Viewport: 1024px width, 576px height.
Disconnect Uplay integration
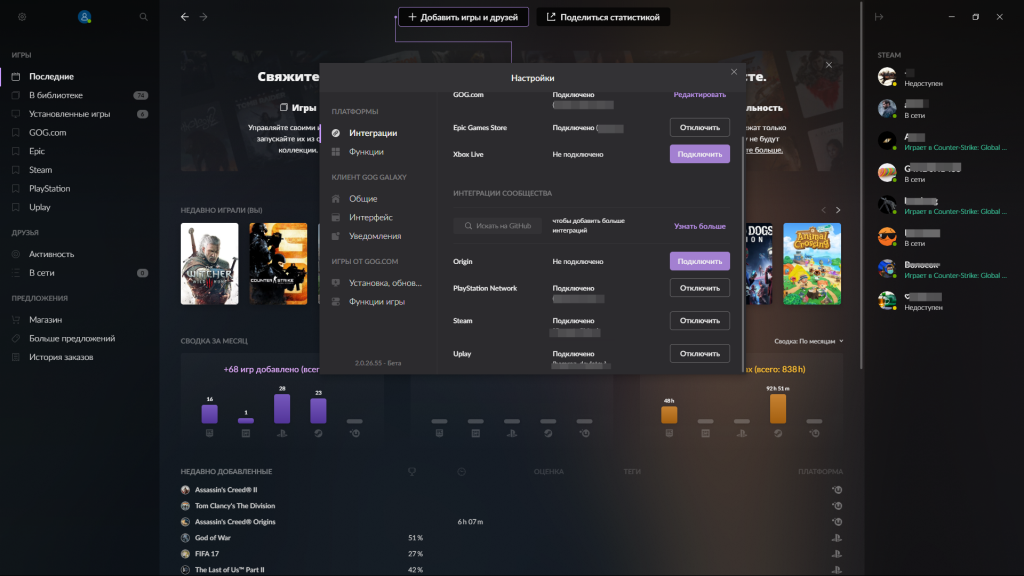(x=699, y=354)
